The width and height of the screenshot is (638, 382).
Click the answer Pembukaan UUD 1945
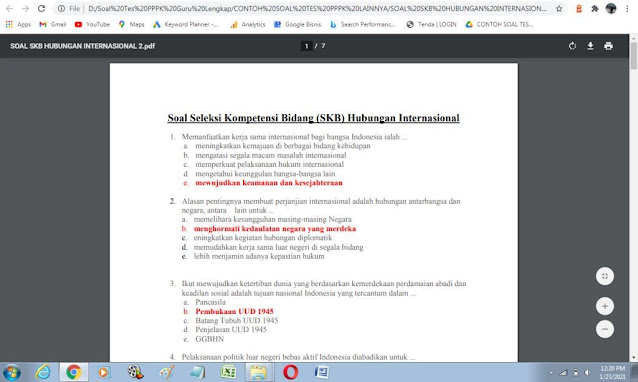click(234, 312)
